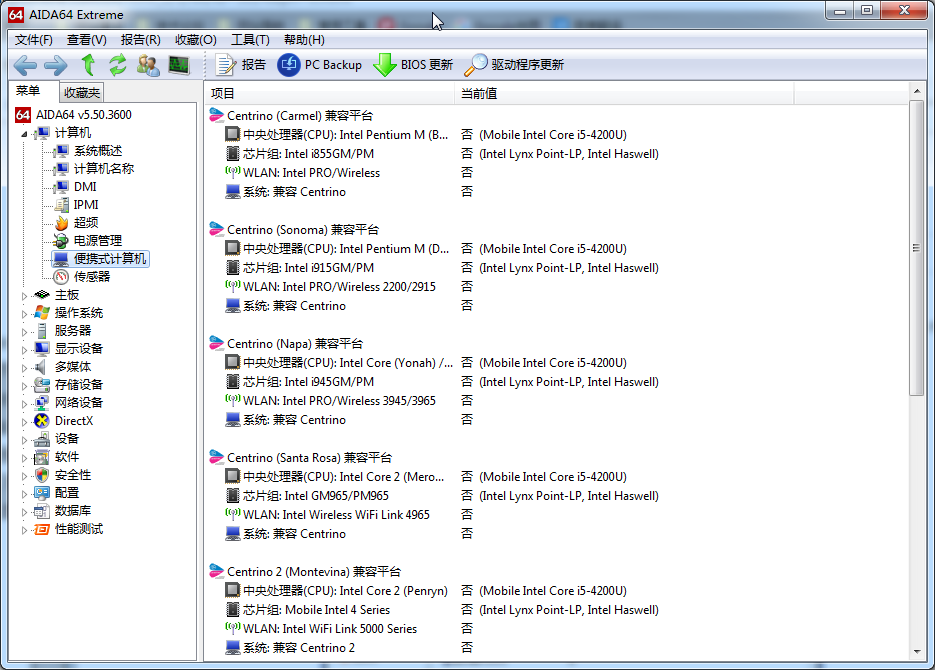Select IPMI in the tree

coord(86,204)
